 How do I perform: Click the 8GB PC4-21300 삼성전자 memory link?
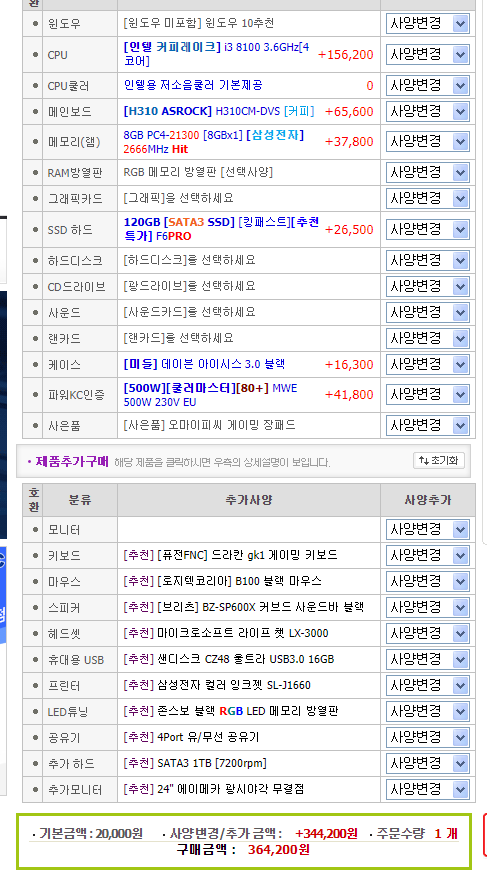[x=213, y=142]
